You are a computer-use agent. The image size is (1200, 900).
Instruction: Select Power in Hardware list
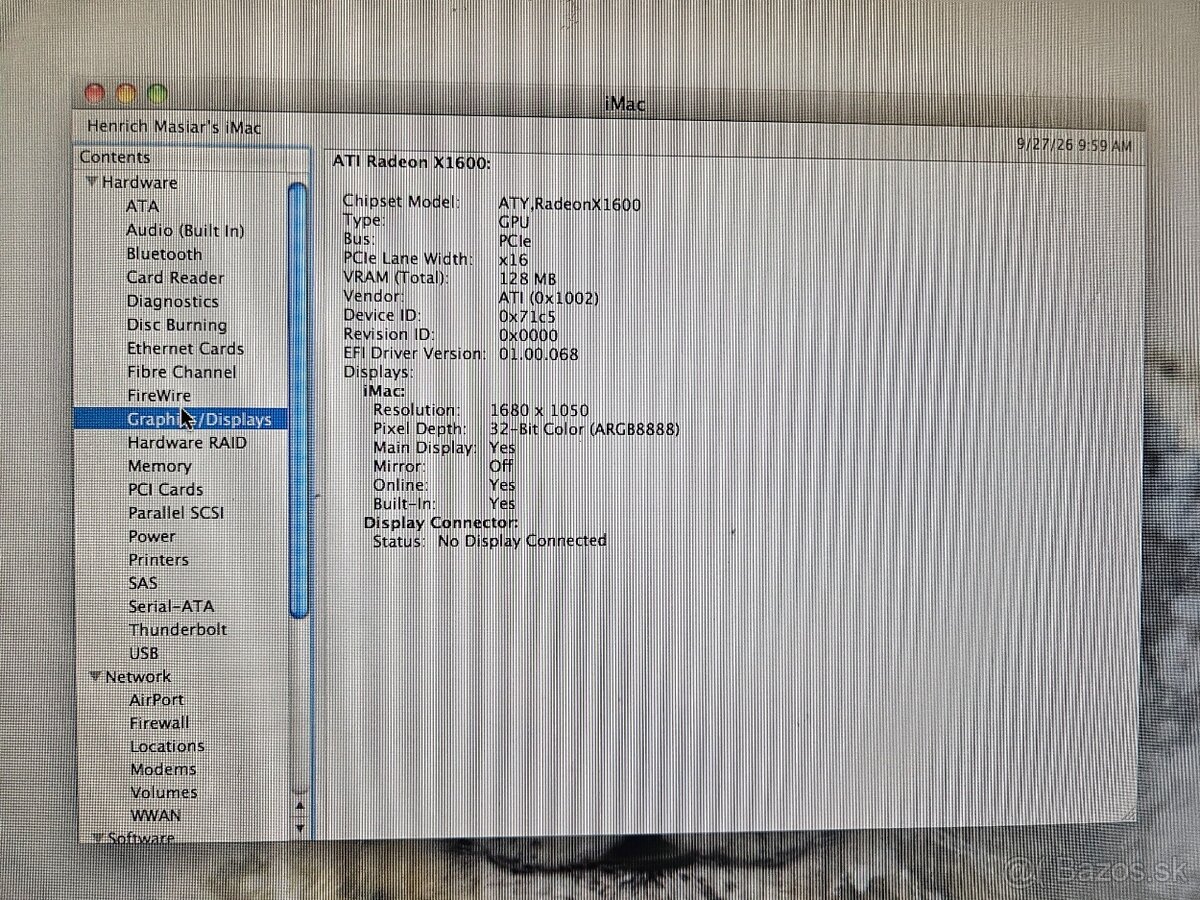click(151, 536)
